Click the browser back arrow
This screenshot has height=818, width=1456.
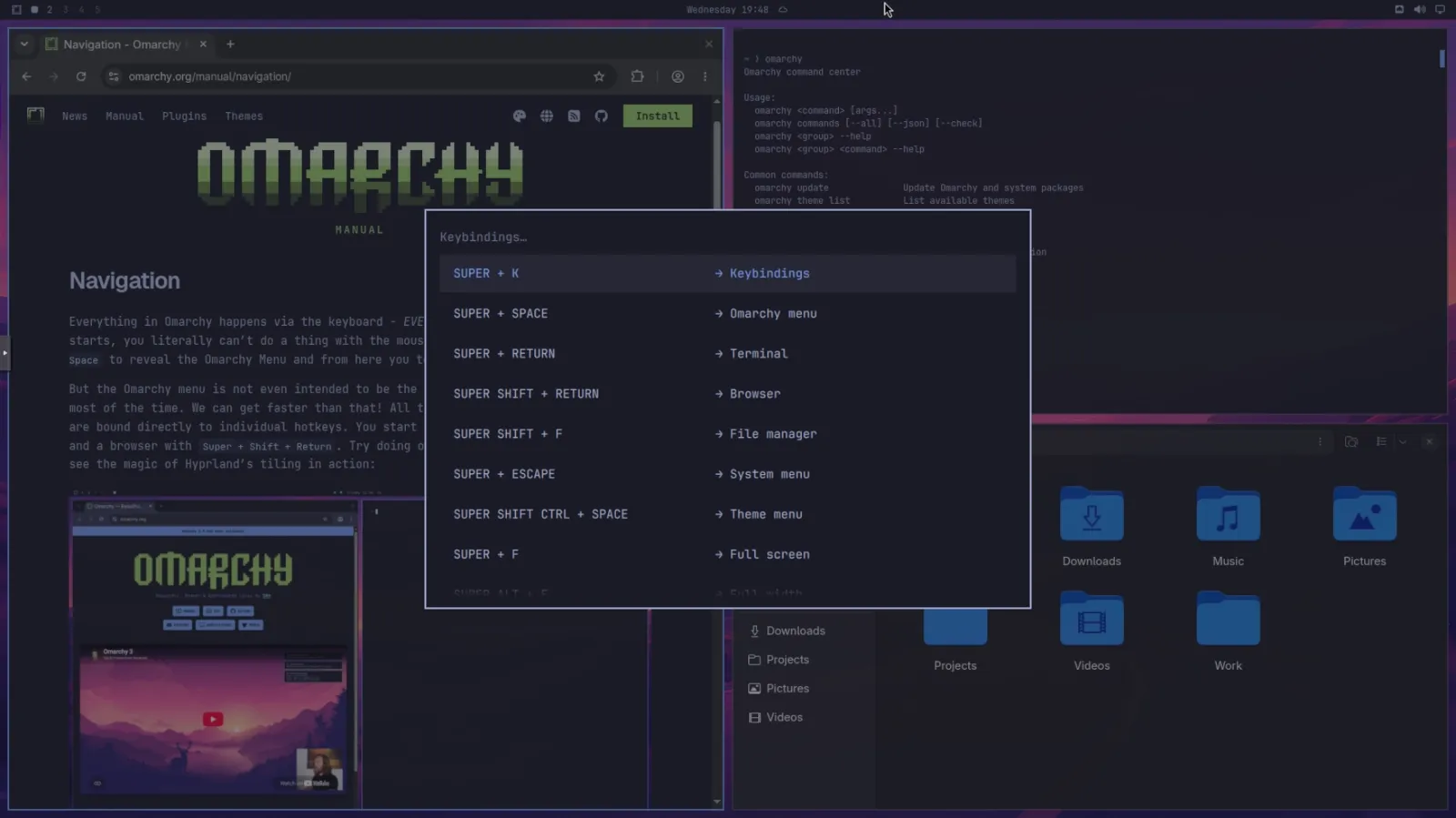coord(26,76)
